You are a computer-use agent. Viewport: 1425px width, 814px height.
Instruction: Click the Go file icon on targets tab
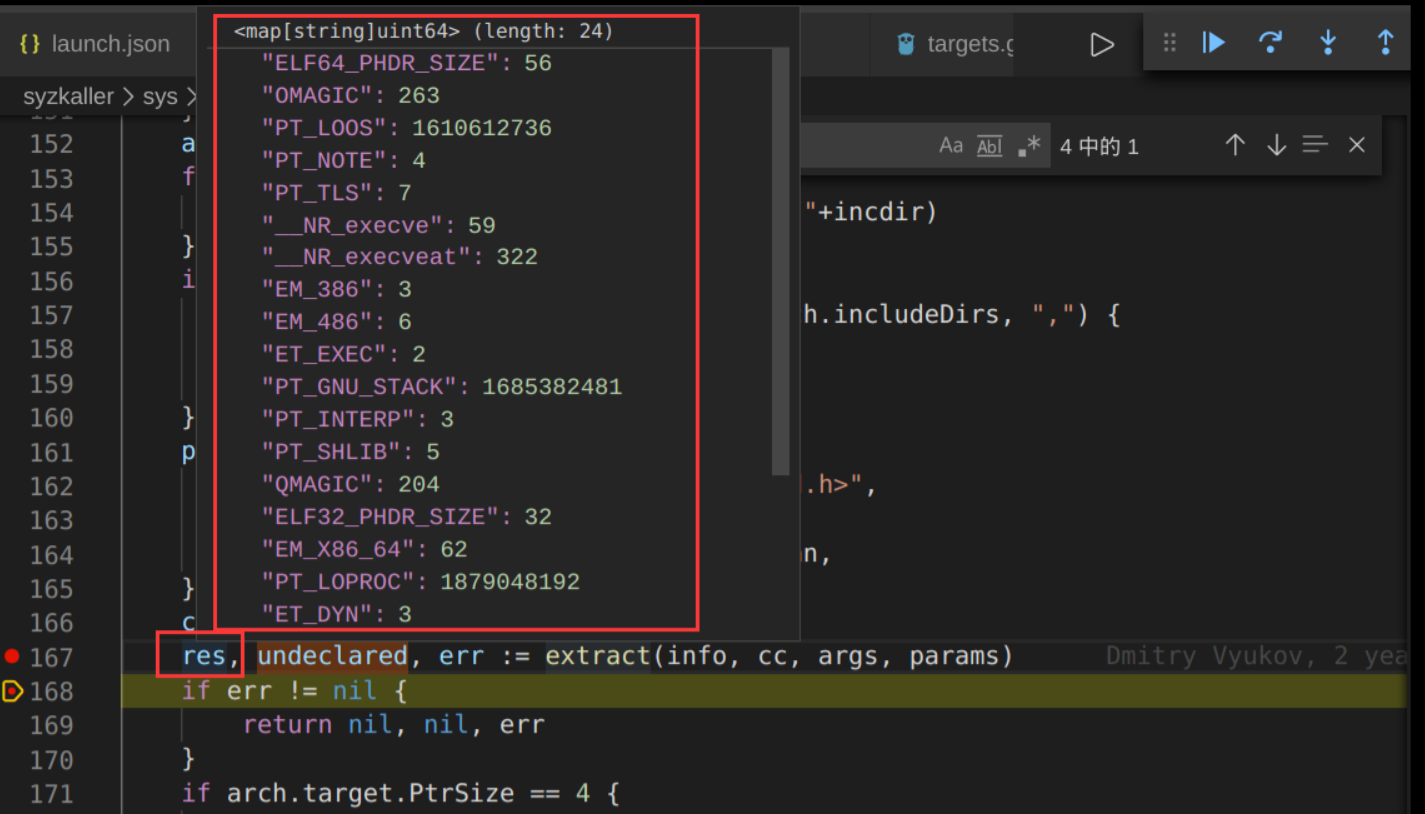click(906, 44)
